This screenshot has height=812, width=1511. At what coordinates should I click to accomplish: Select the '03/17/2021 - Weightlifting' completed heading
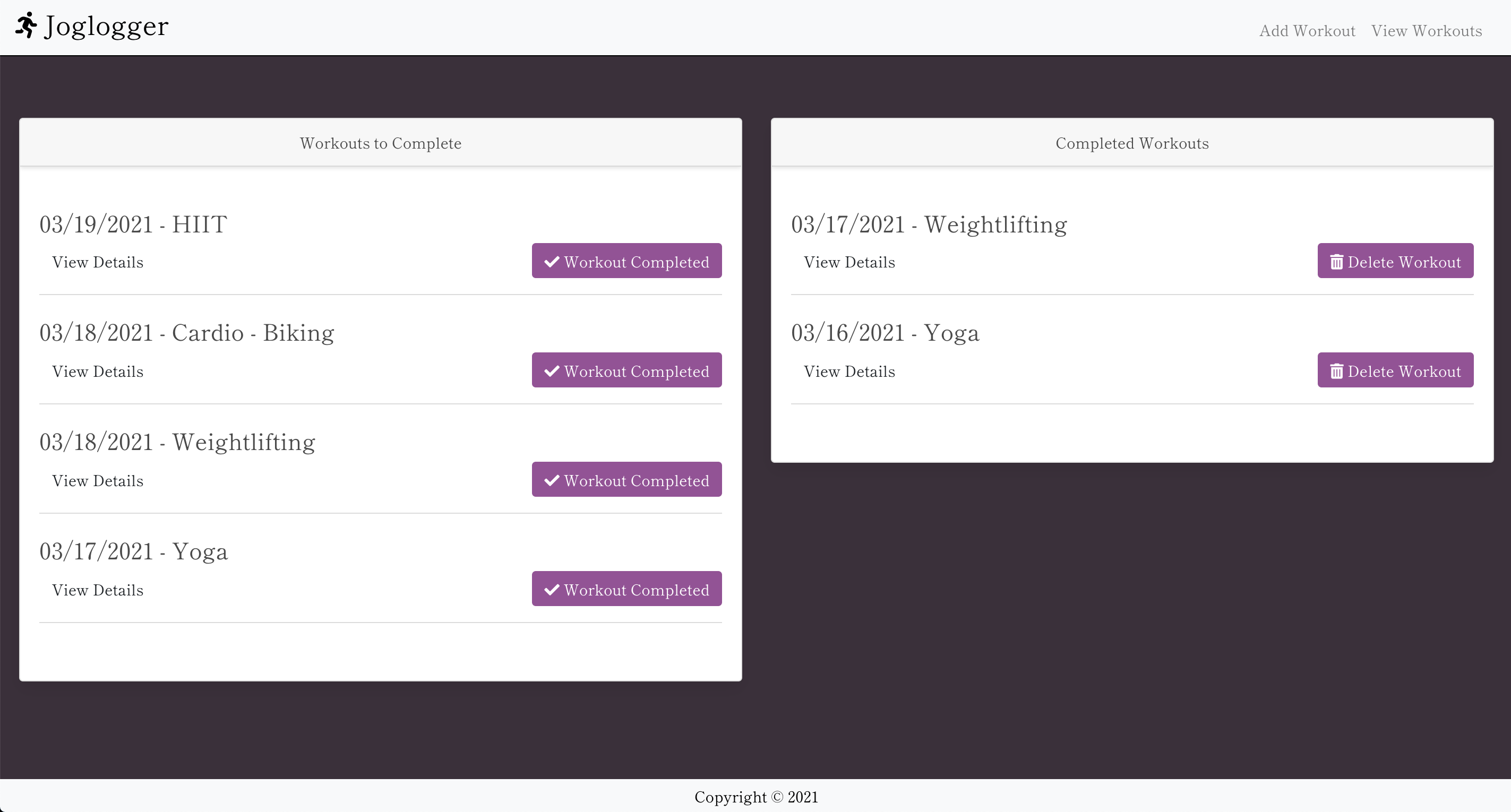[929, 225]
